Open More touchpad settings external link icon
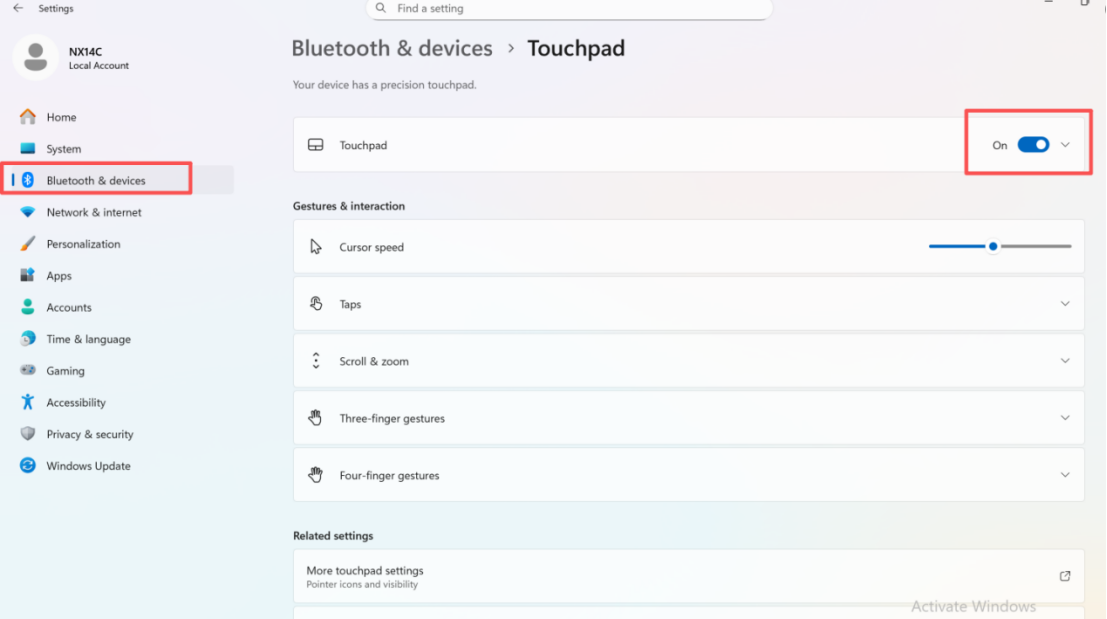1107x619 pixels. (x=1065, y=576)
